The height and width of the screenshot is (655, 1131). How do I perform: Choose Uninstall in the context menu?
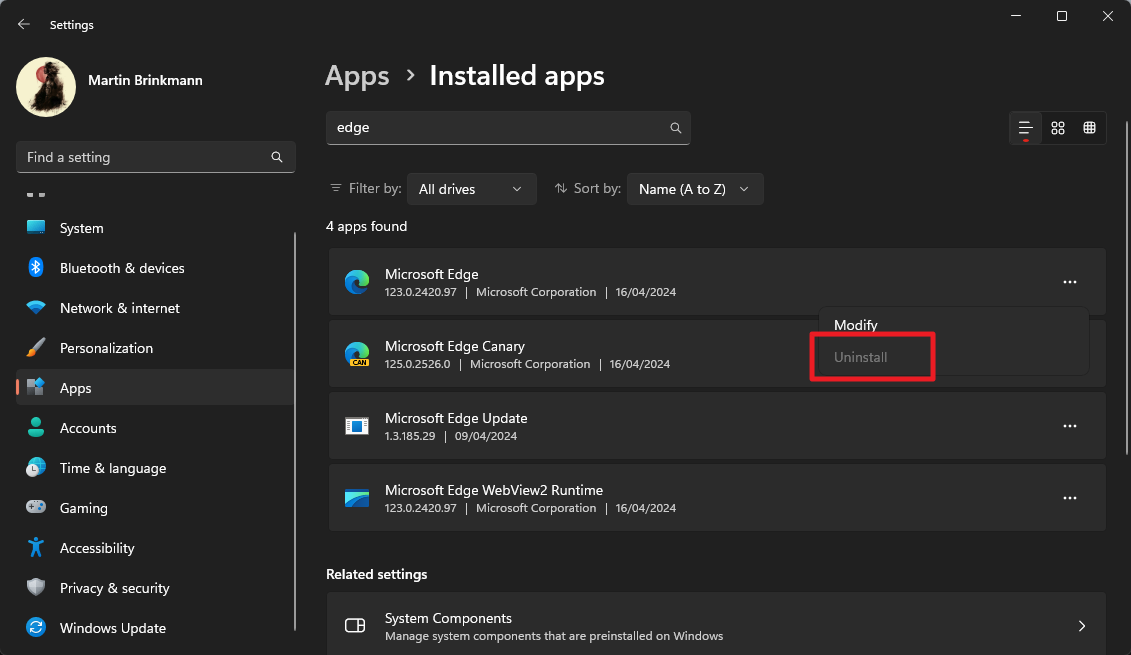point(861,357)
